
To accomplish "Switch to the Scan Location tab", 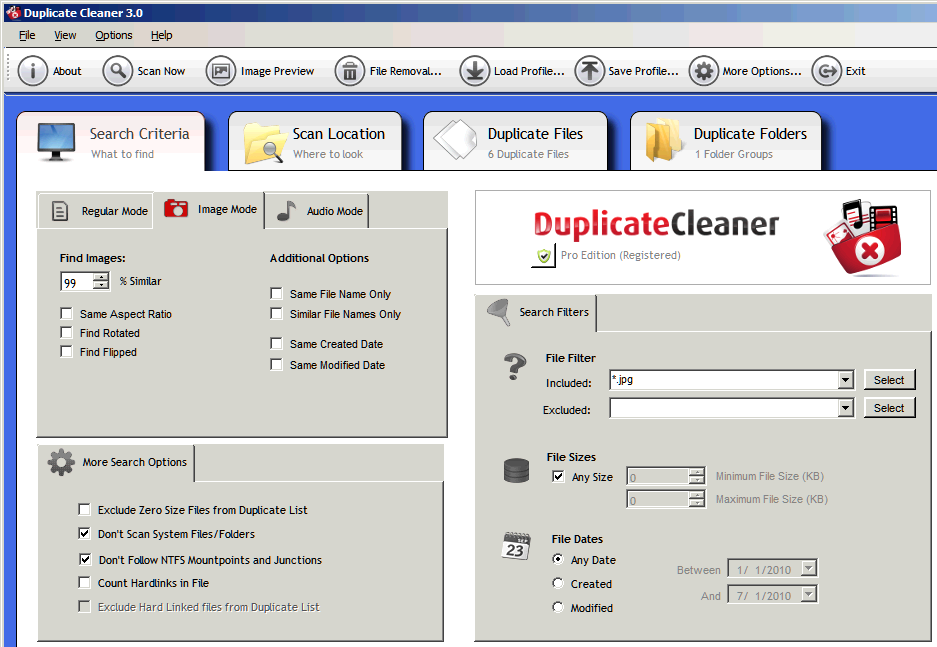I will [315, 142].
